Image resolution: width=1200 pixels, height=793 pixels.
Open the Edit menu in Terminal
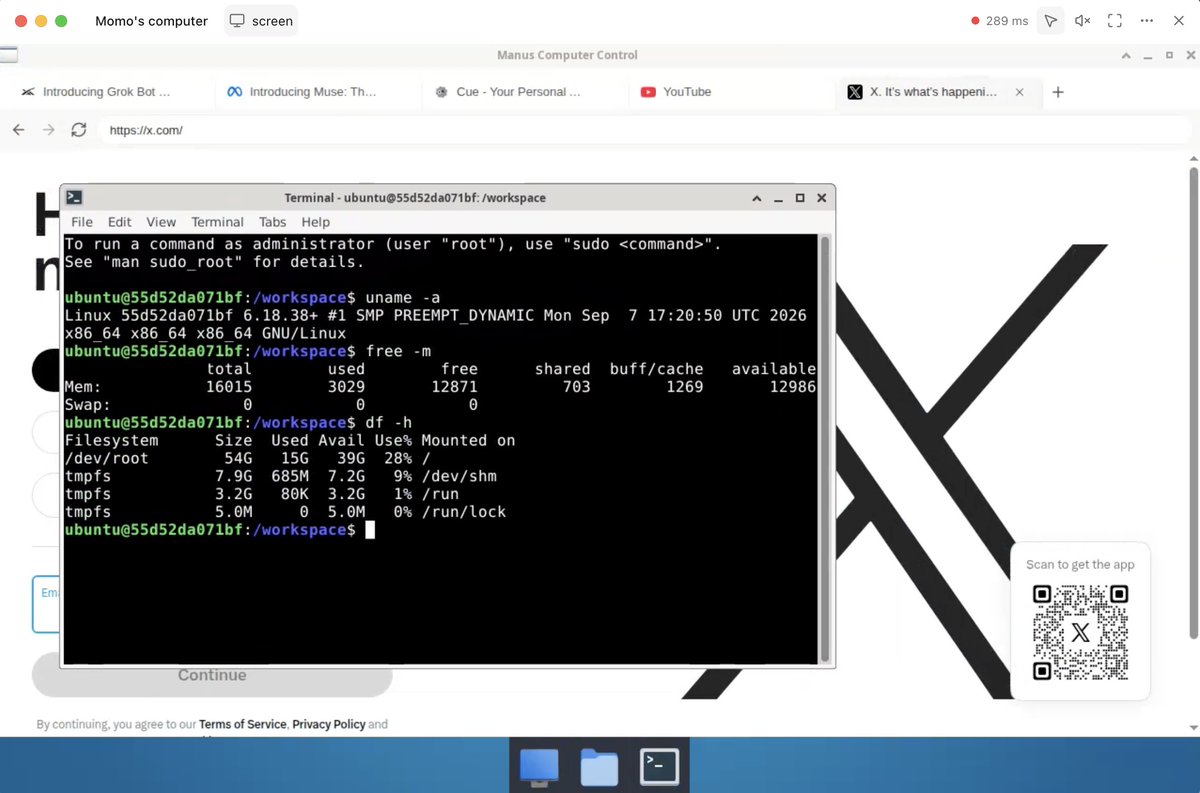(120, 222)
